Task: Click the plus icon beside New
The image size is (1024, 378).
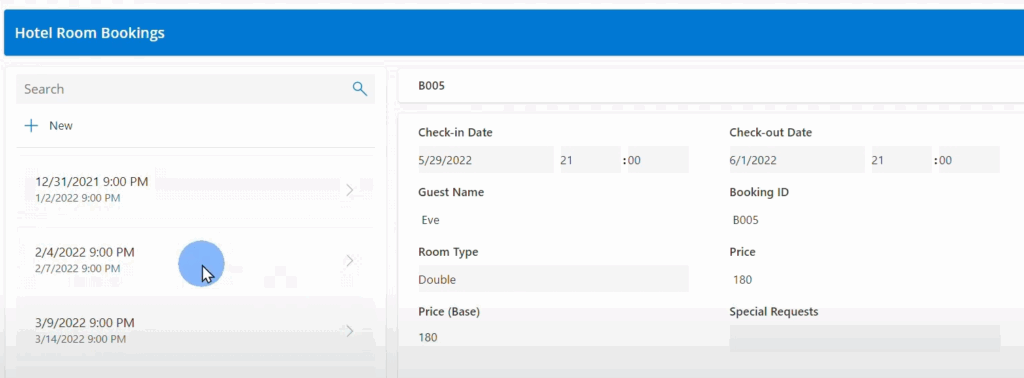Action: click(x=31, y=125)
